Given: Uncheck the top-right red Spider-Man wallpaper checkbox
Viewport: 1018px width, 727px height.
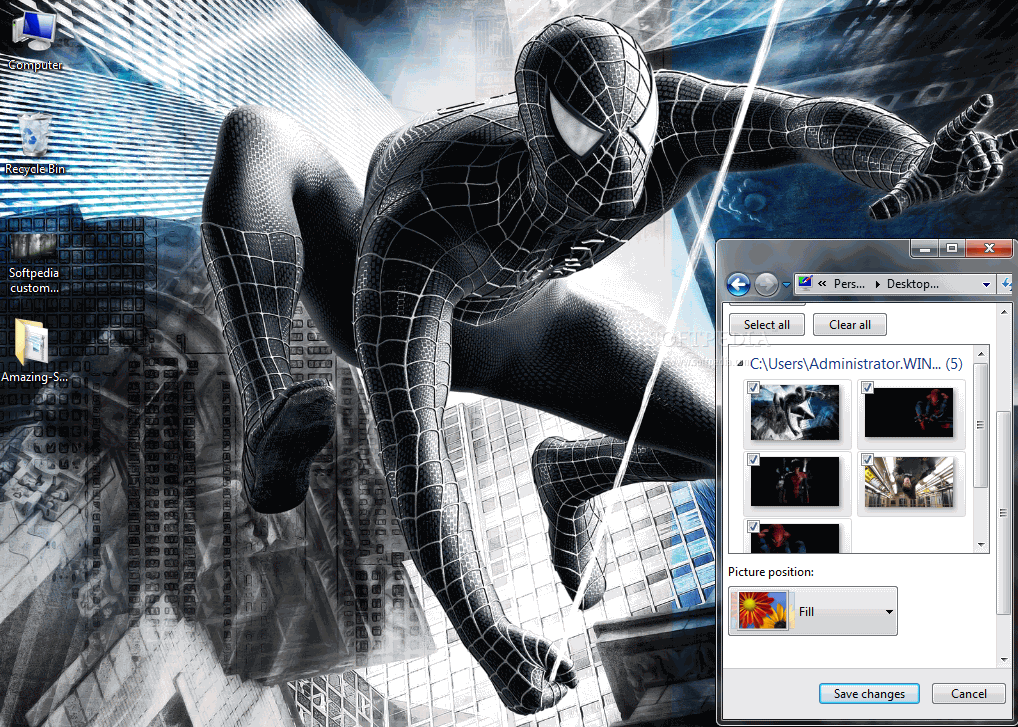Looking at the screenshot, I should (867, 388).
